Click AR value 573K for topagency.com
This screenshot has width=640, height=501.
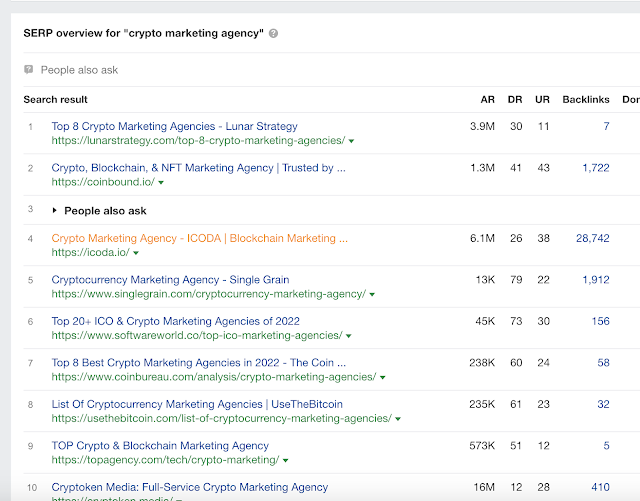tap(482, 445)
